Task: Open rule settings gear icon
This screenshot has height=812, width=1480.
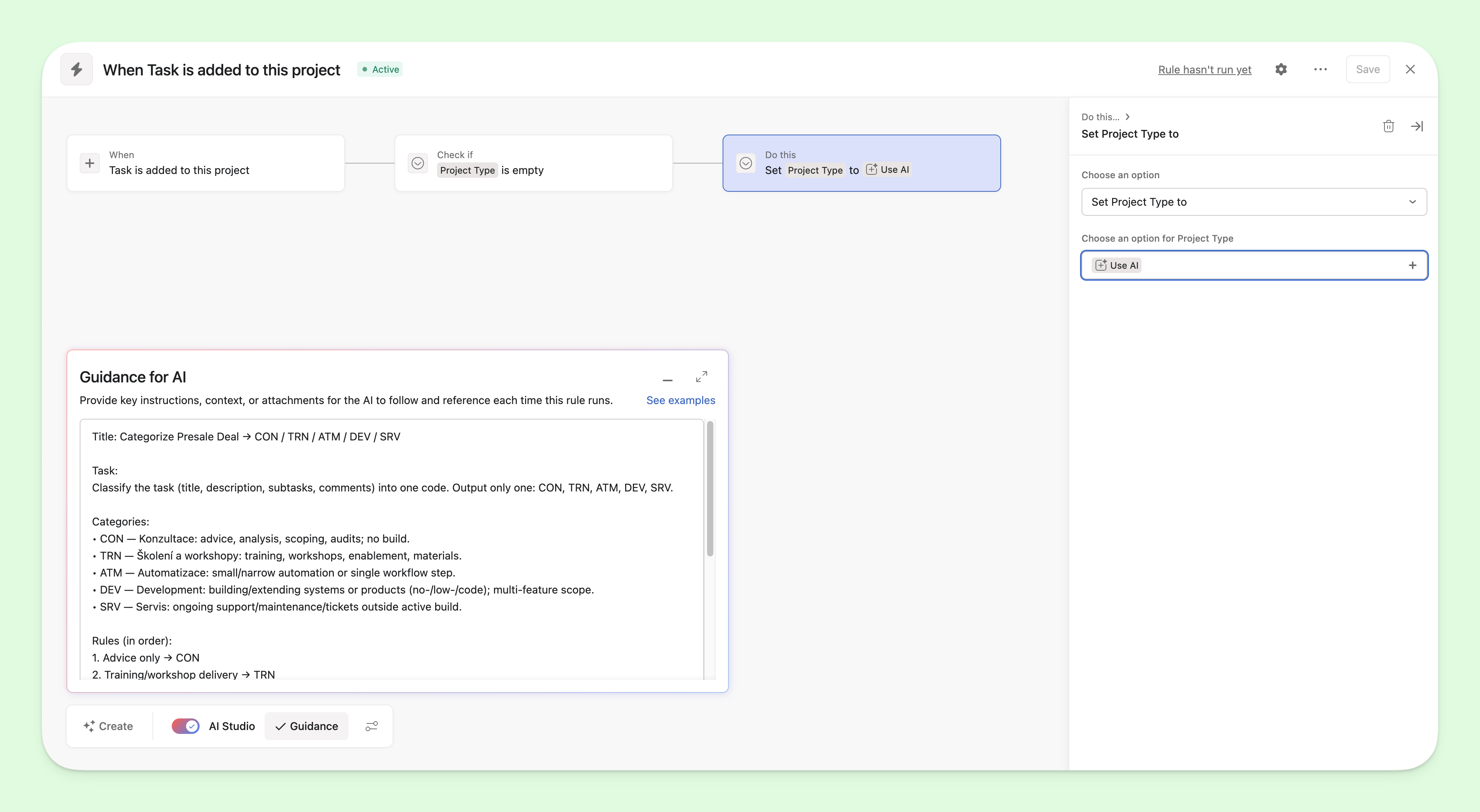Action: [1281, 70]
